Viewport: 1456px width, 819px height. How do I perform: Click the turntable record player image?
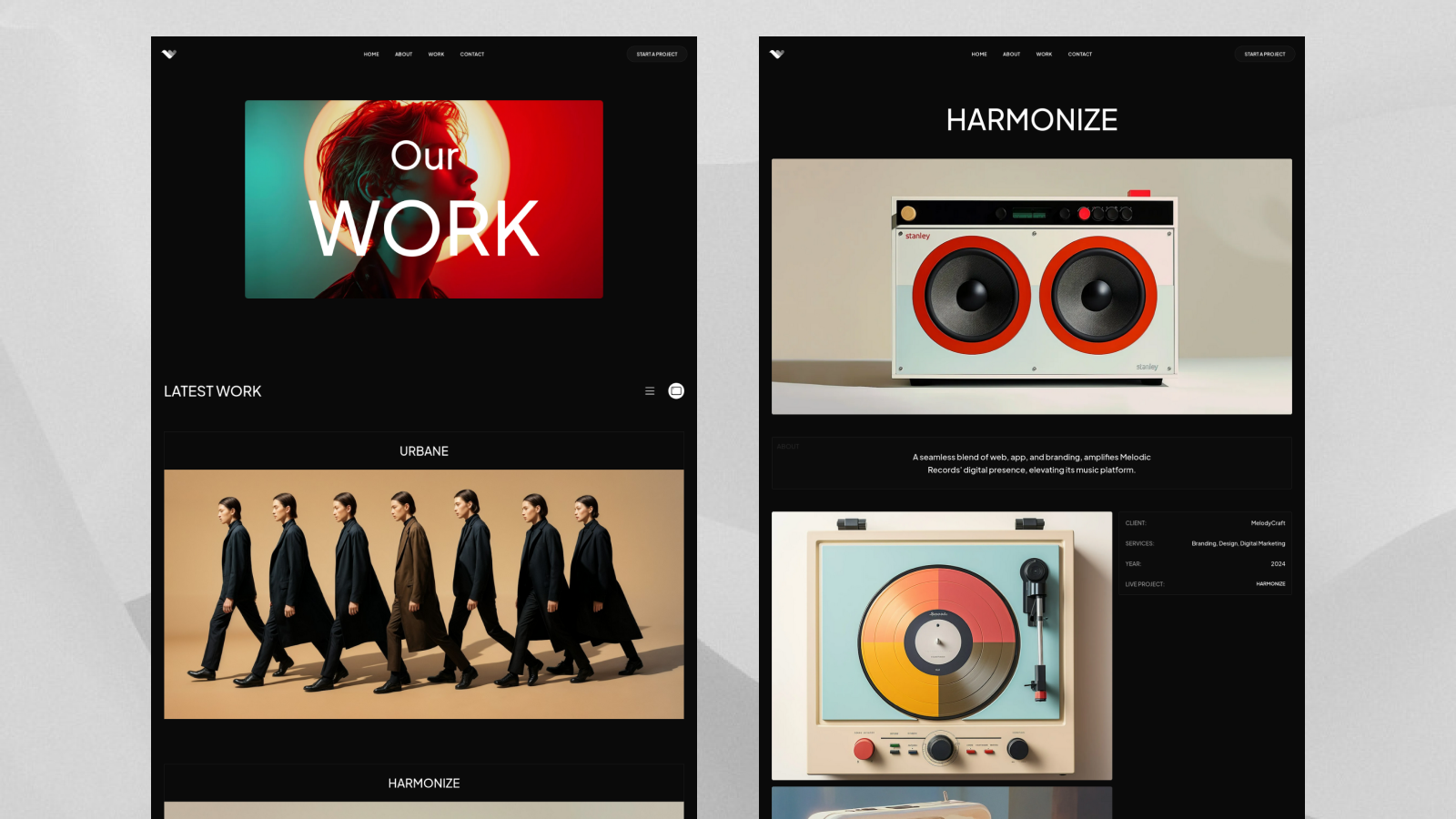(942, 645)
